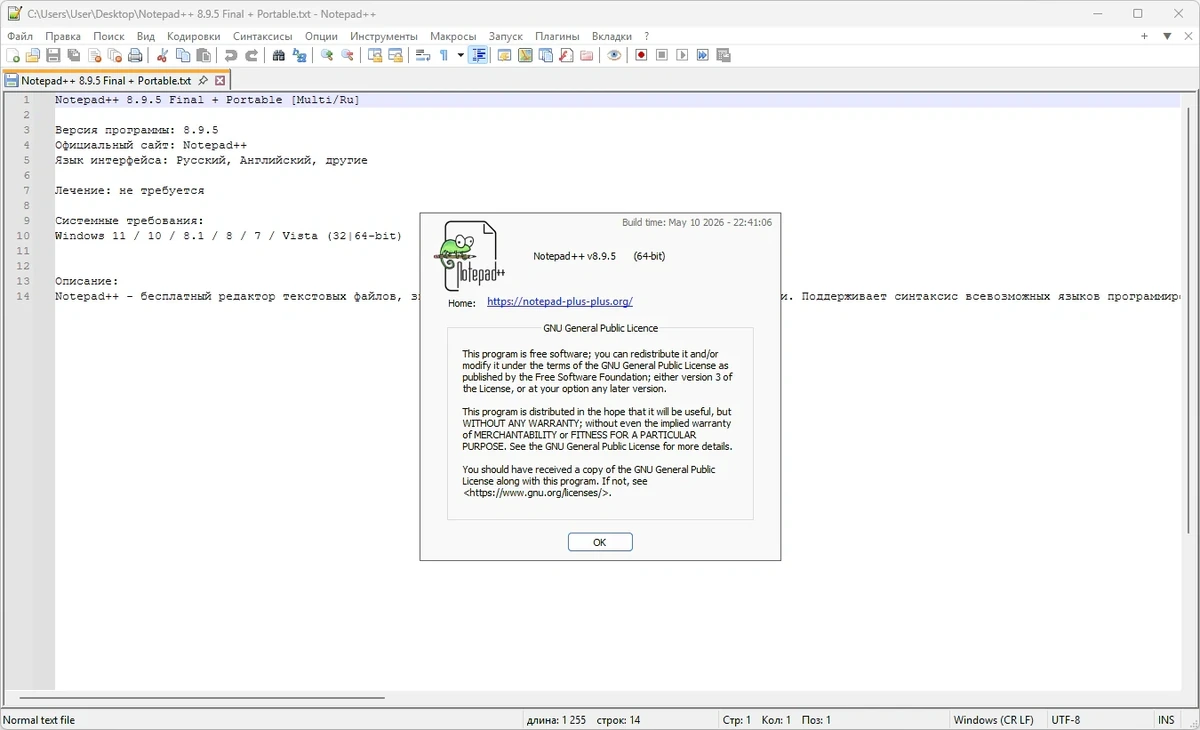Click the Close All toolbar icon
Image resolution: width=1200 pixels, height=730 pixels.
pos(114,55)
